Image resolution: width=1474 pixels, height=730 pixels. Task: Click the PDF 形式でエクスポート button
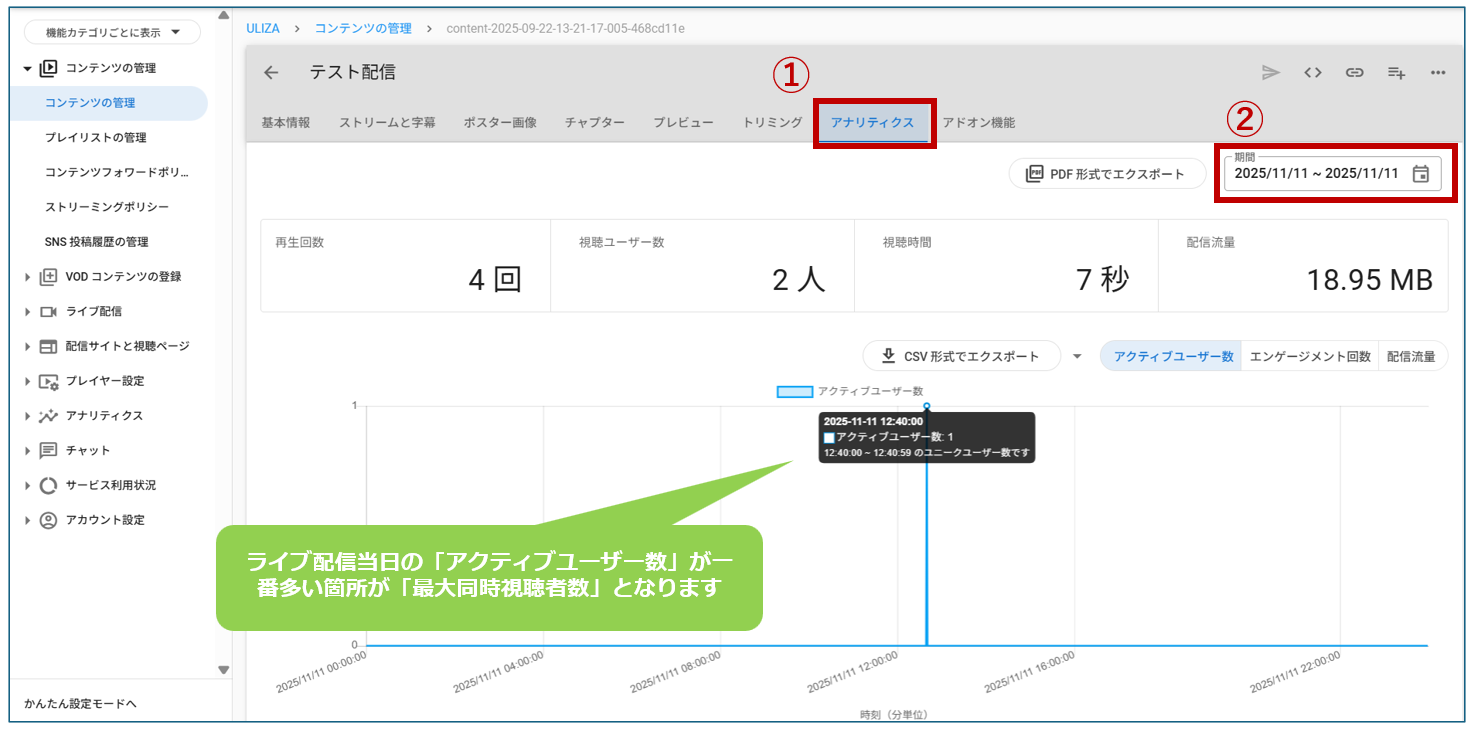click(x=1107, y=174)
